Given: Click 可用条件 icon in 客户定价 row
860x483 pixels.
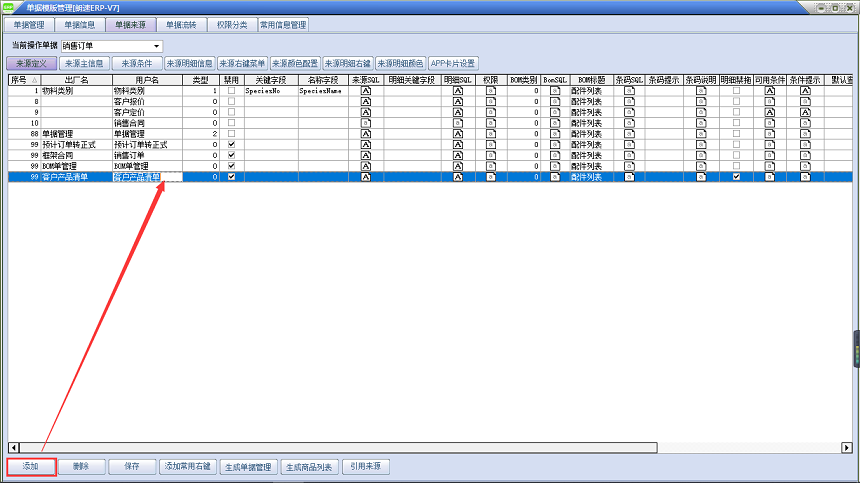Looking at the screenshot, I should (x=770, y=112).
